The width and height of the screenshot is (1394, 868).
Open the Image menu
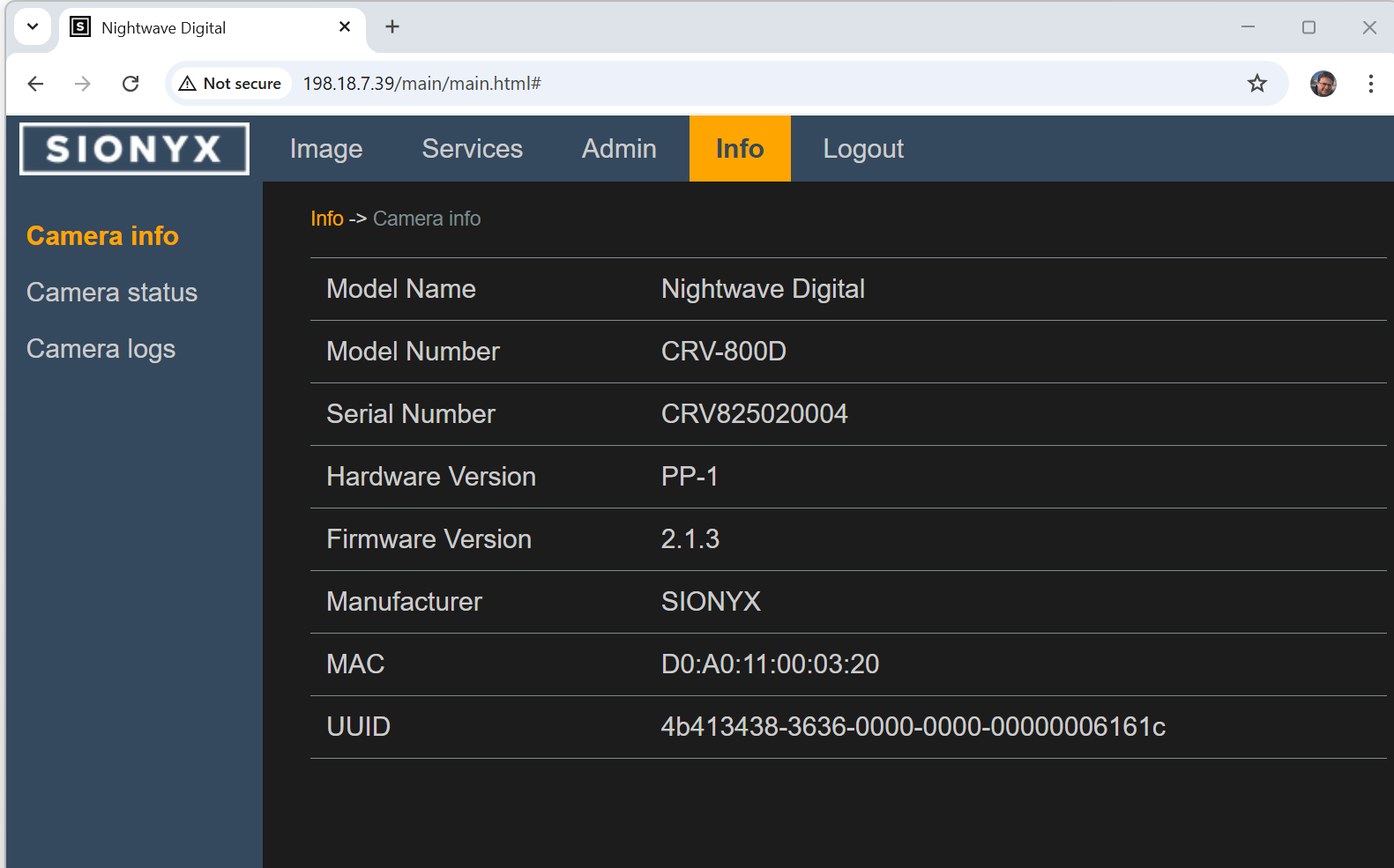click(x=326, y=149)
